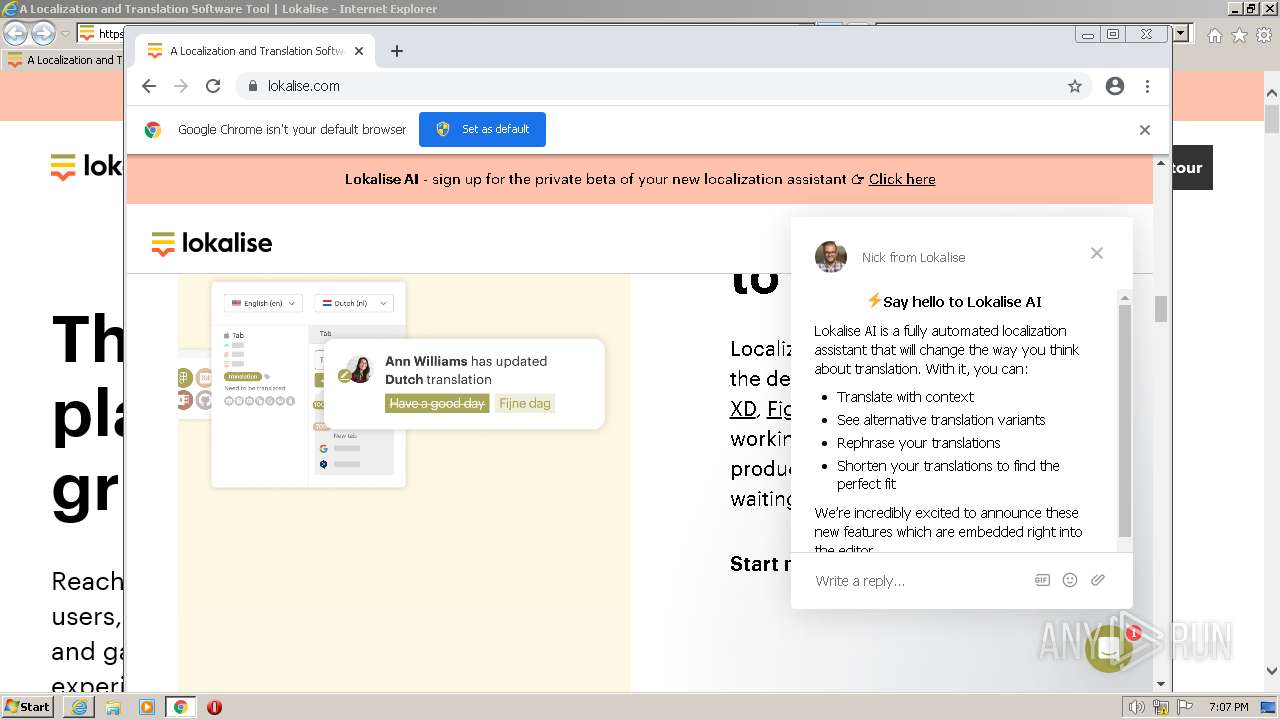
Task: Open the English (en) language dropdown
Action: (x=264, y=303)
